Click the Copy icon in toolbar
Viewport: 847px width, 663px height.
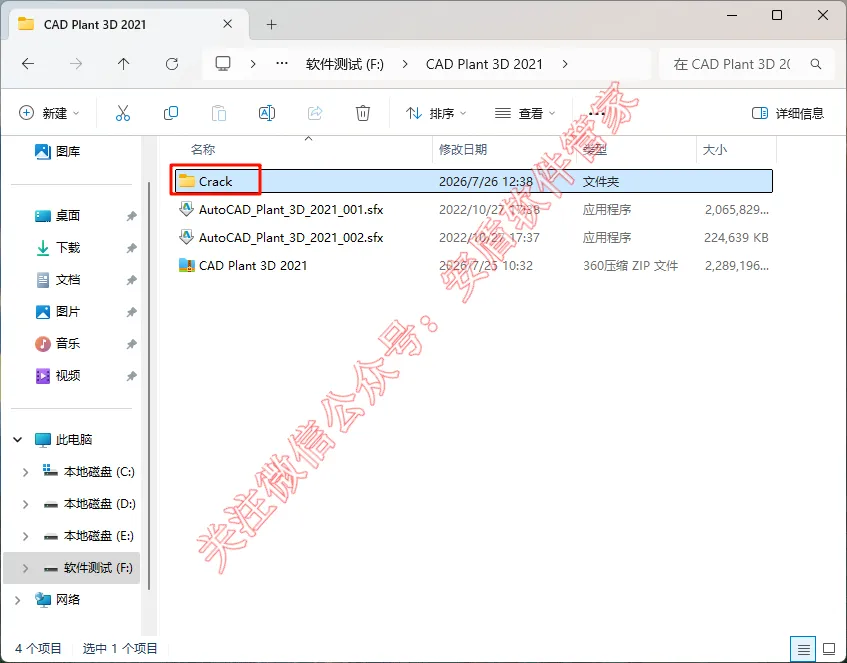click(171, 113)
